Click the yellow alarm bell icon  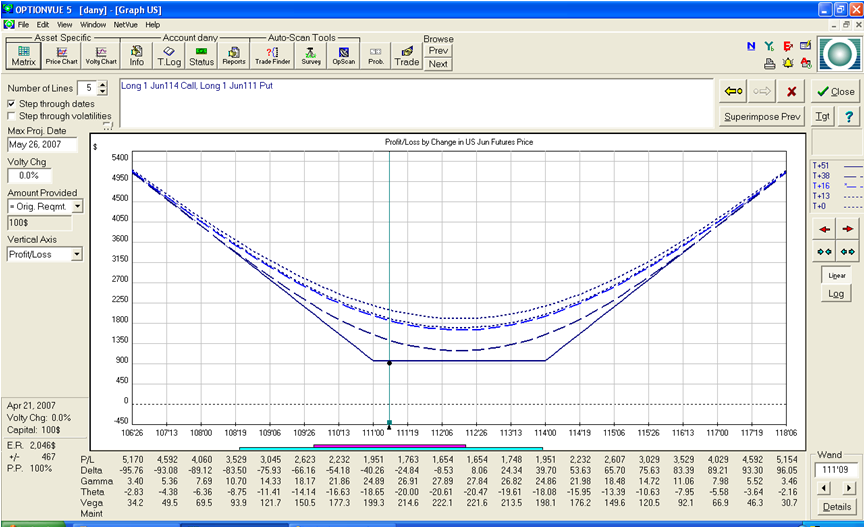click(788, 63)
